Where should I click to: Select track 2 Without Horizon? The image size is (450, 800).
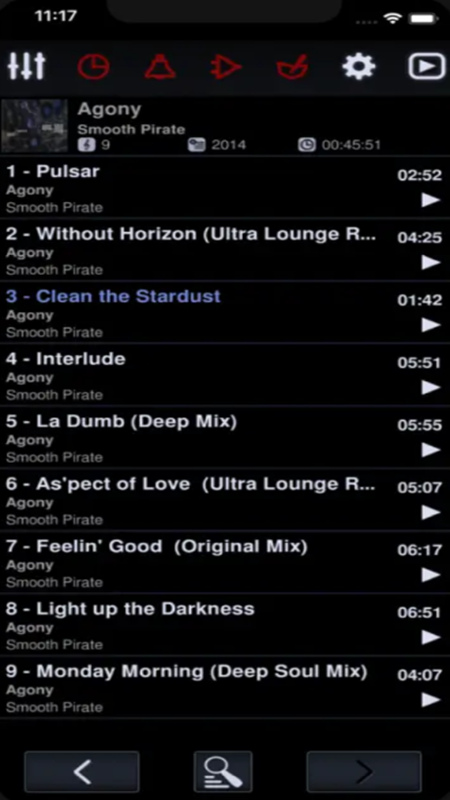[225, 250]
